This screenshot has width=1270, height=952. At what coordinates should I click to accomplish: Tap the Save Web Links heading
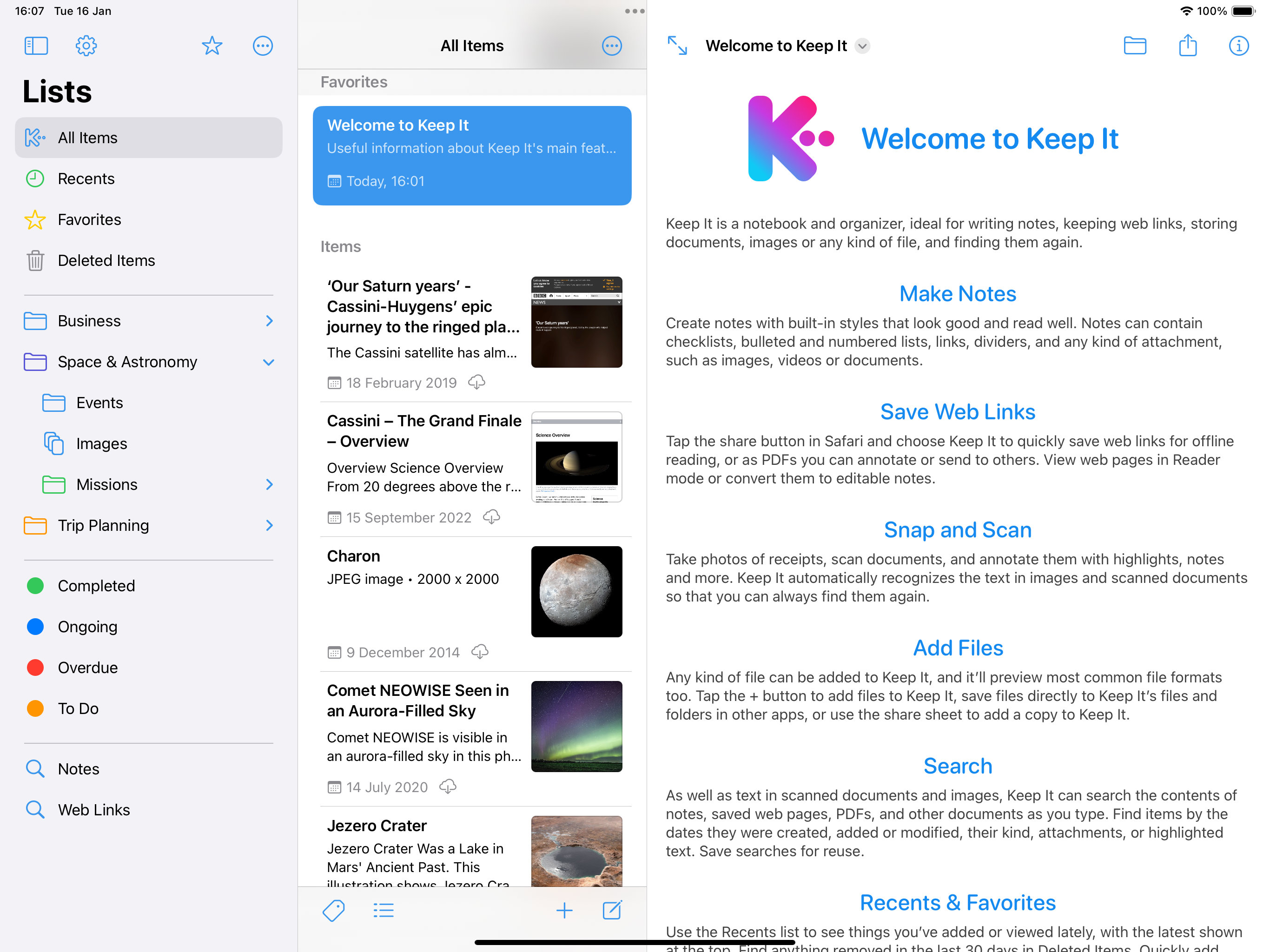(x=958, y=412)
